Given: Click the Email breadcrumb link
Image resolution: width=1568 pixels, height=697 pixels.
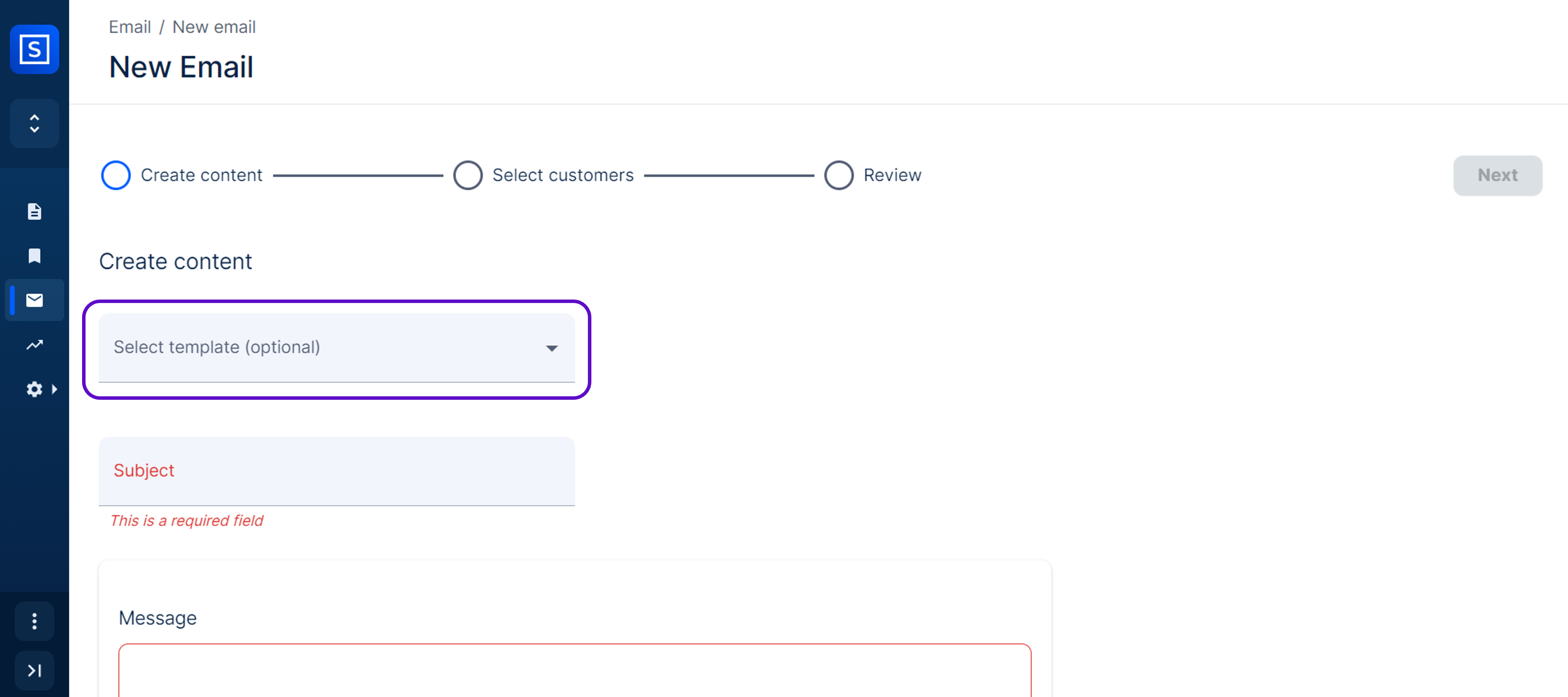Looking at the screenshot, I should (x=130, y=27).
